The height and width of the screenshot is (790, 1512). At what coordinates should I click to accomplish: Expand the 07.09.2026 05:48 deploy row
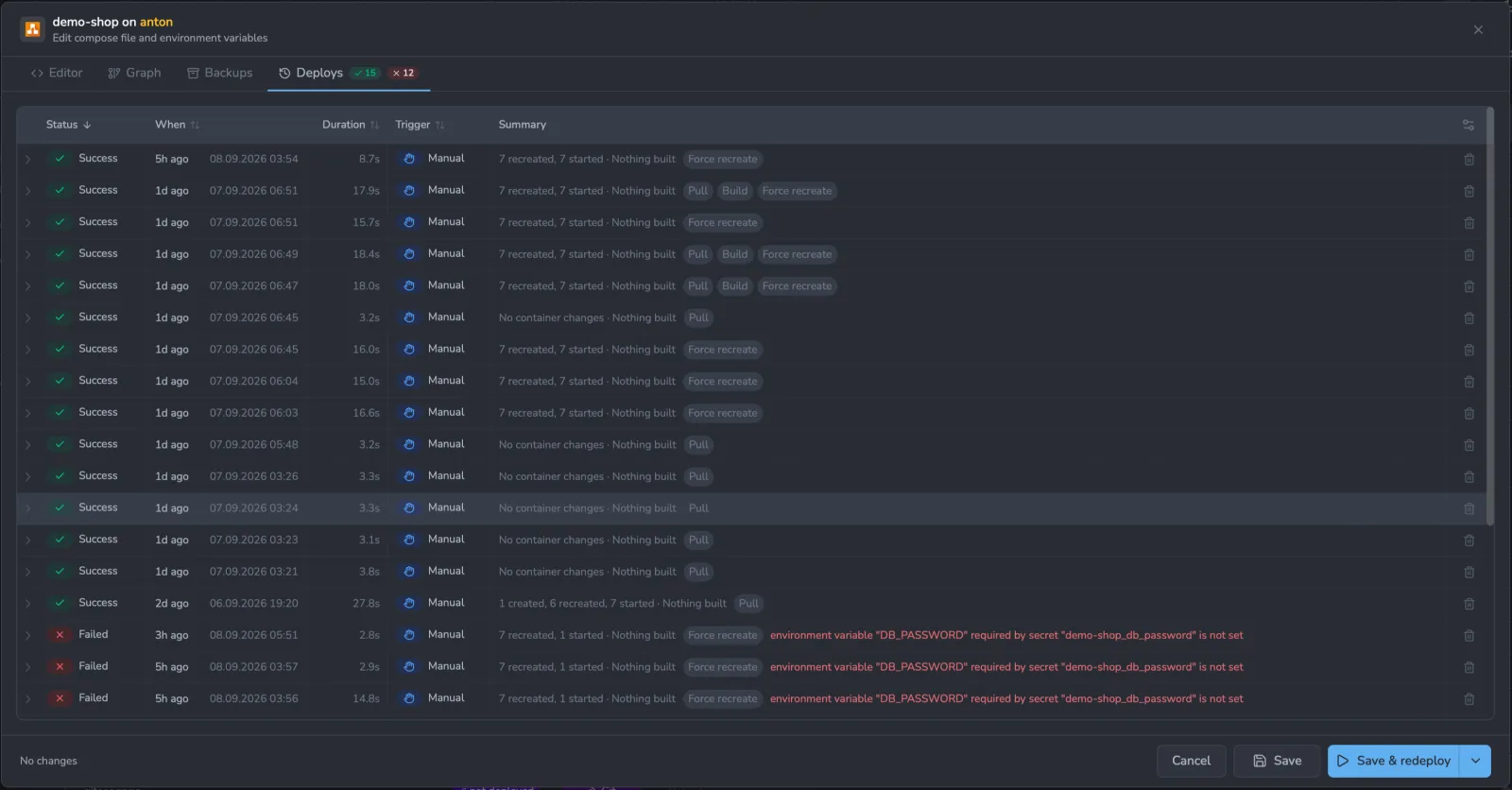click(x=27, y=444)
